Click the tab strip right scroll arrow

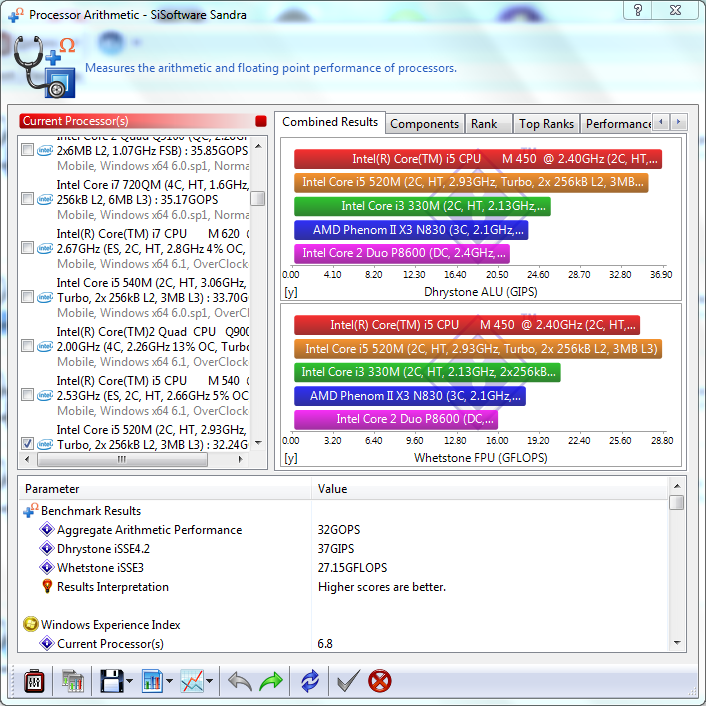tap(679, 122)
